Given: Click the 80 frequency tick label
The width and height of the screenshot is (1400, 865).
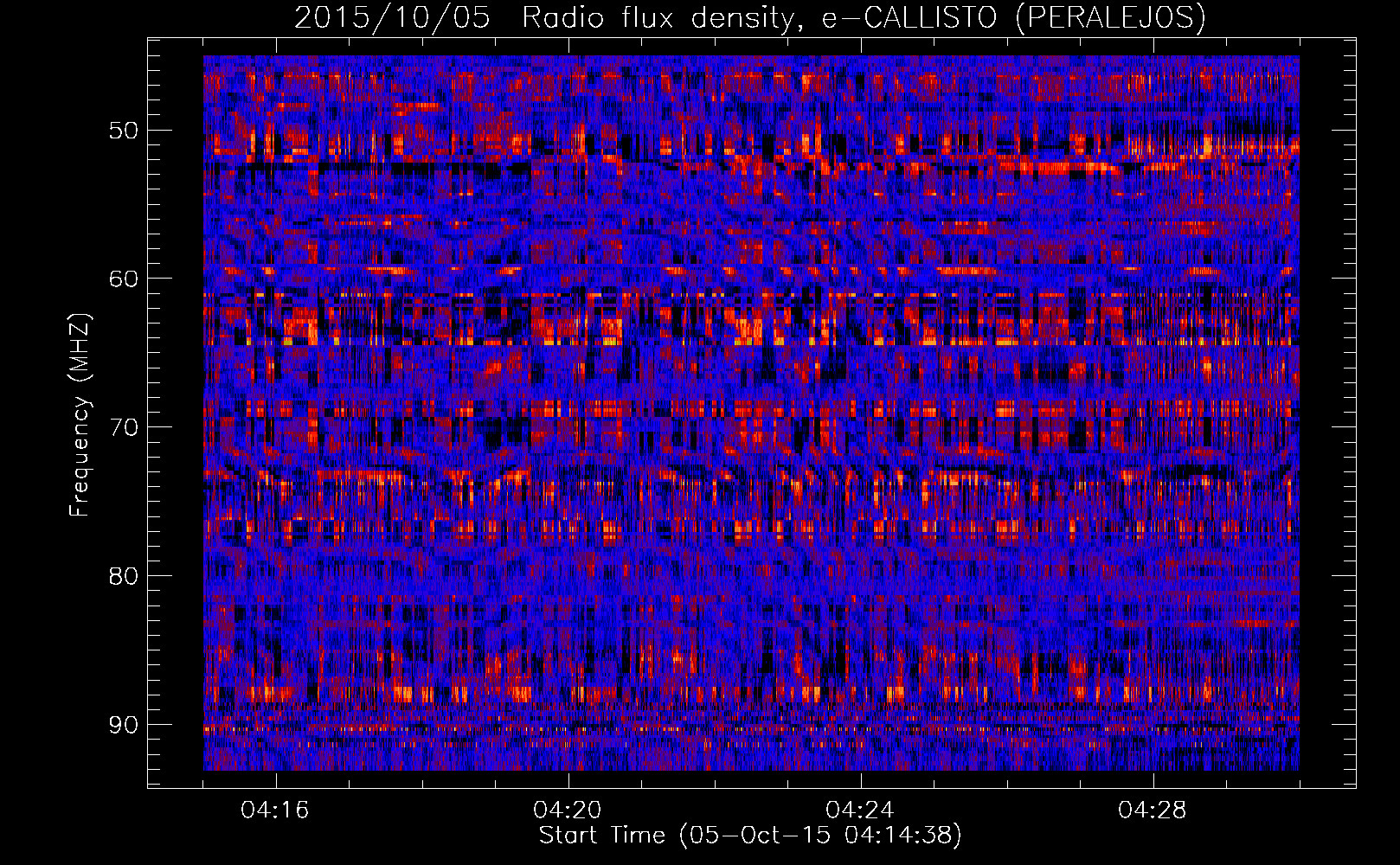Looking at the screenshot, I should pos(124,576).
